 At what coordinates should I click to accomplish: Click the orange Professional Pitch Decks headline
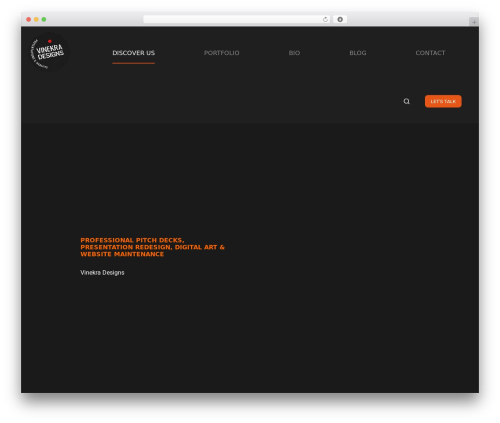click(152, 247)
